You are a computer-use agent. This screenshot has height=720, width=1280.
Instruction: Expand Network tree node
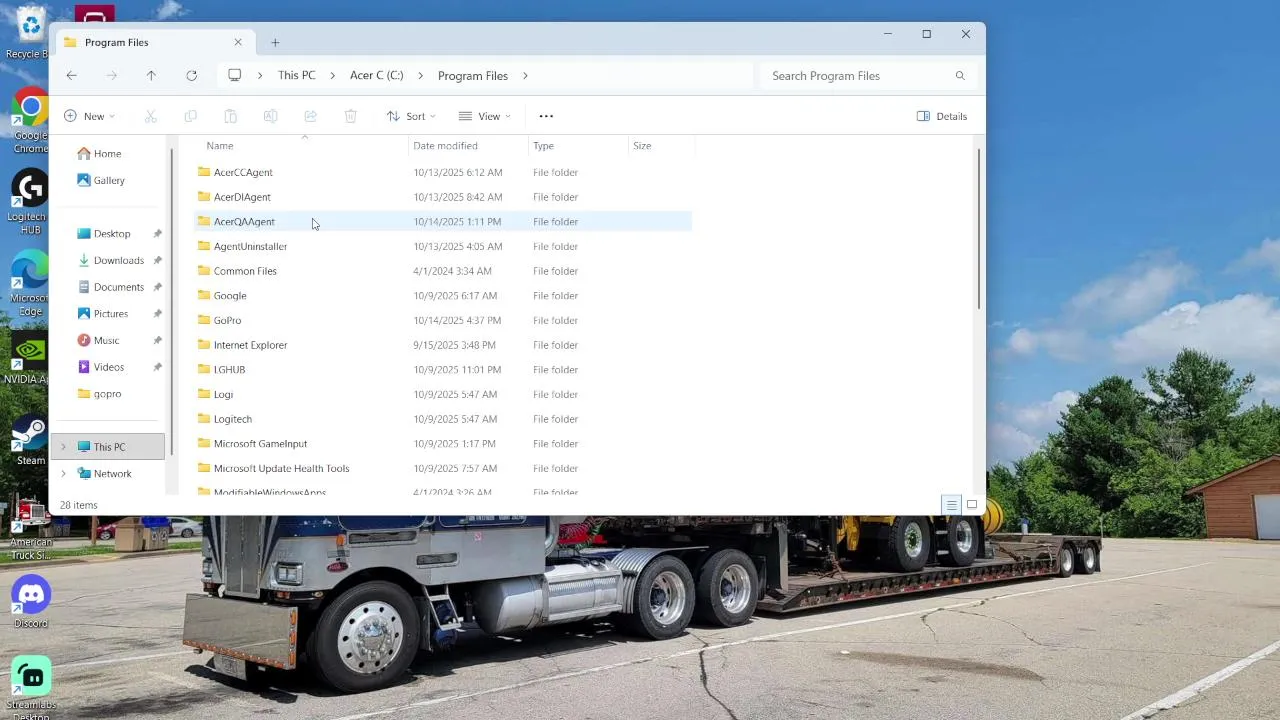[x=64, y=474]
